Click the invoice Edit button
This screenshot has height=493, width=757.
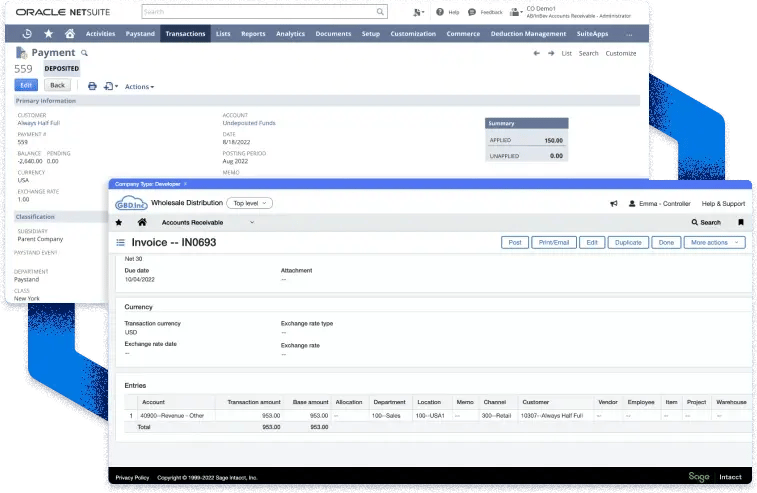[592, 242]
